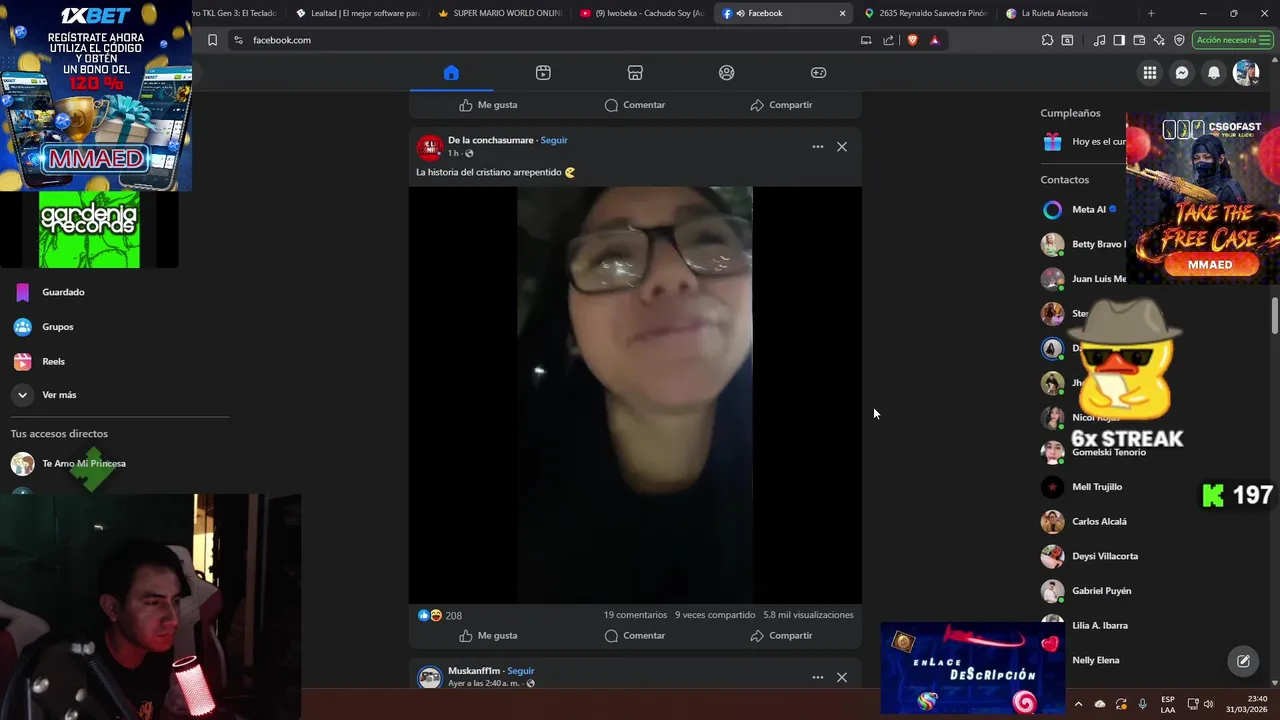Open the Facebook menu grid icon
Screen dimensions: 1280x720
tap(1150, 72)
